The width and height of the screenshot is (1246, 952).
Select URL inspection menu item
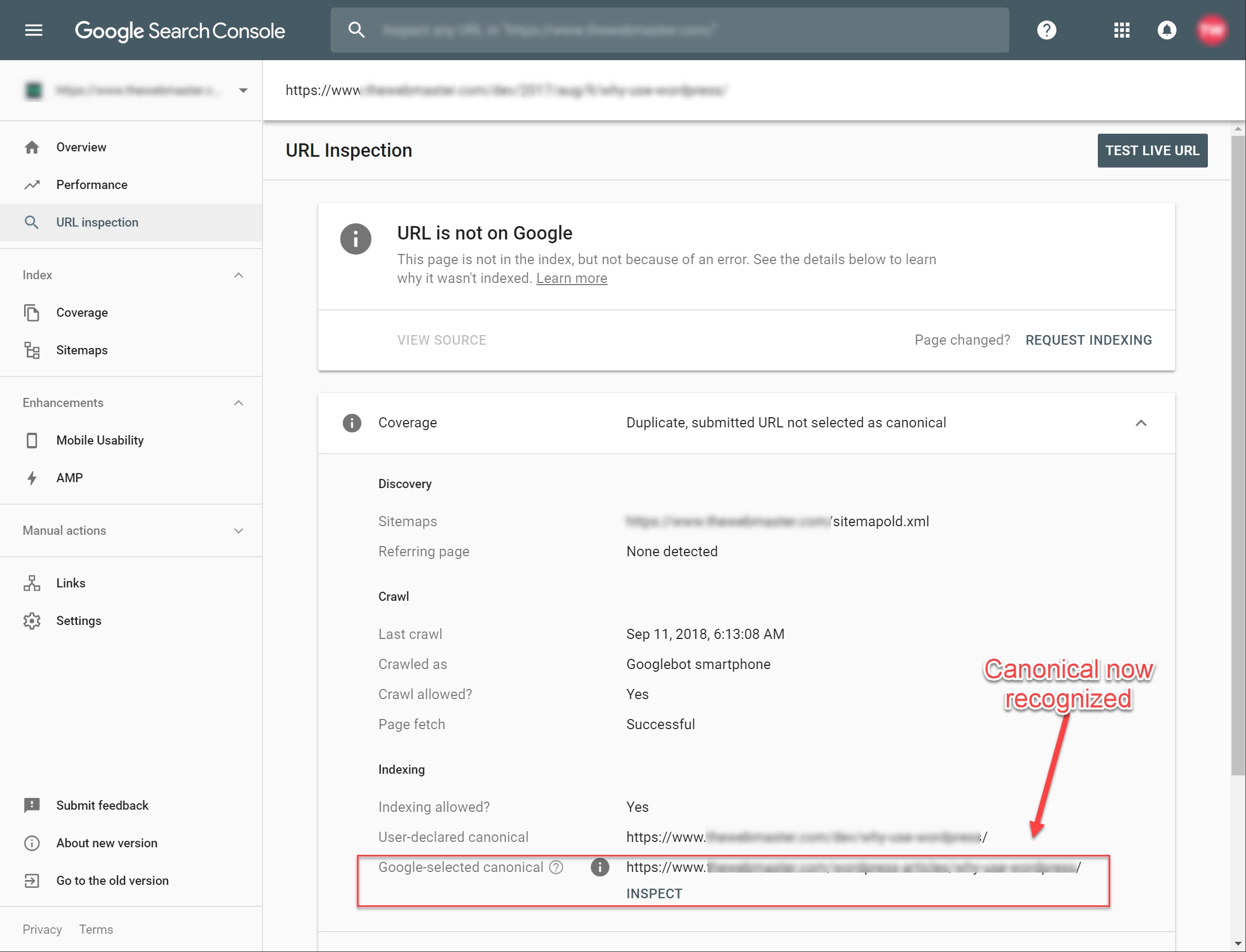click(x=131, y=222)
